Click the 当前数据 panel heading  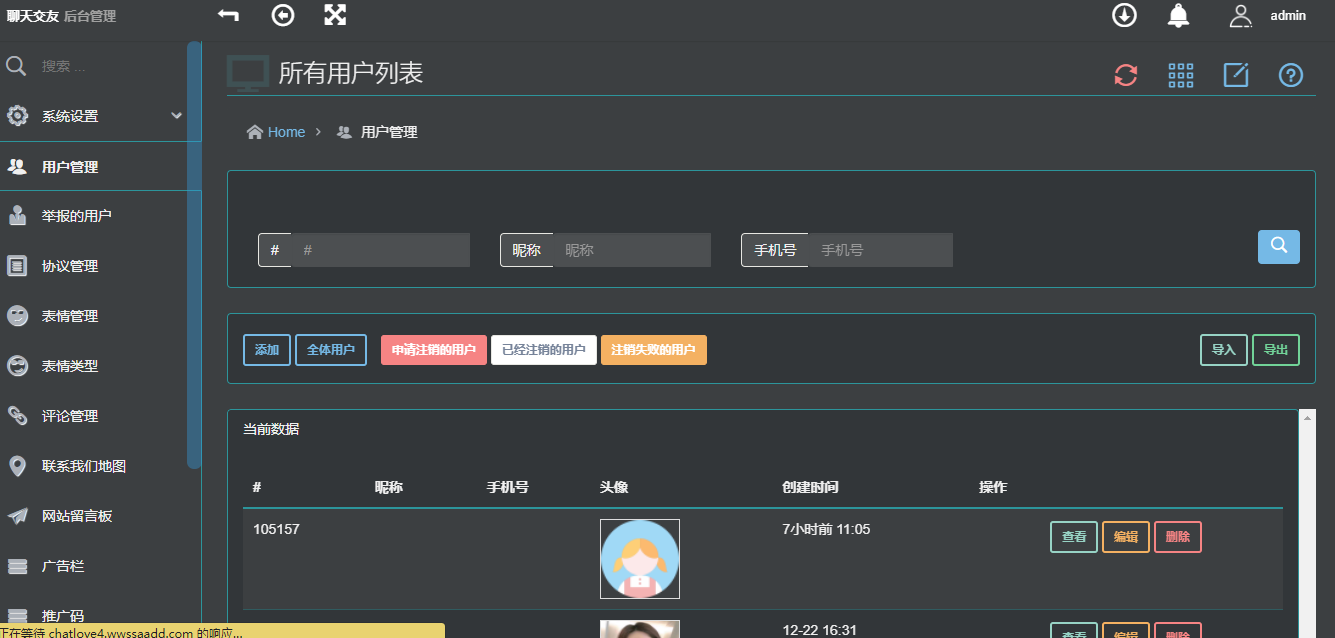271,429
